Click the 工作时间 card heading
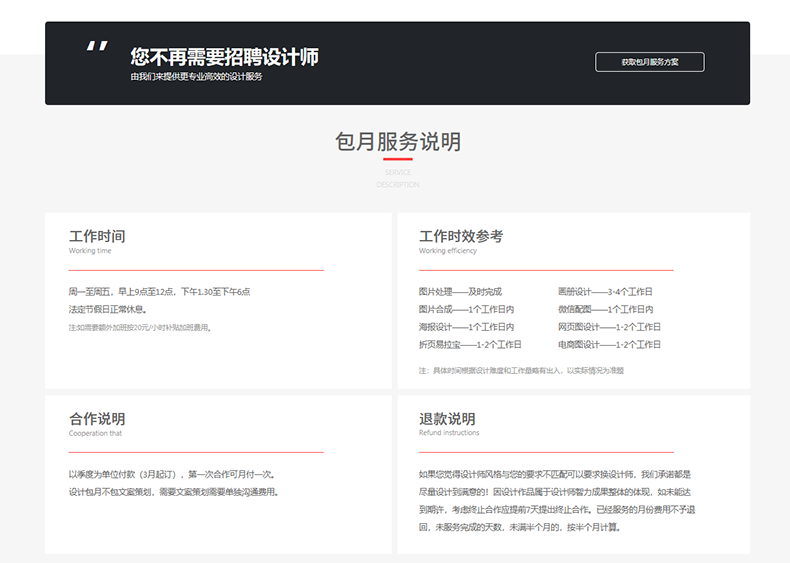This screenshot has width=790, height=563. pyautogui.click(x=97, y=236)
